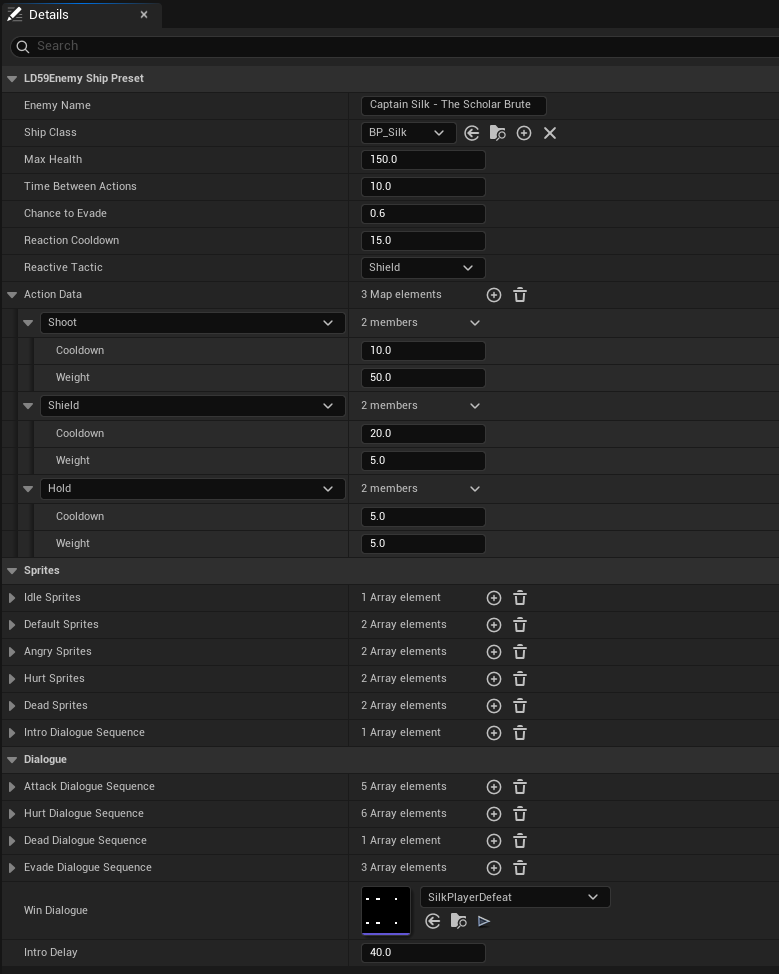Use selected asset for Ship Class

click(472, 133)
